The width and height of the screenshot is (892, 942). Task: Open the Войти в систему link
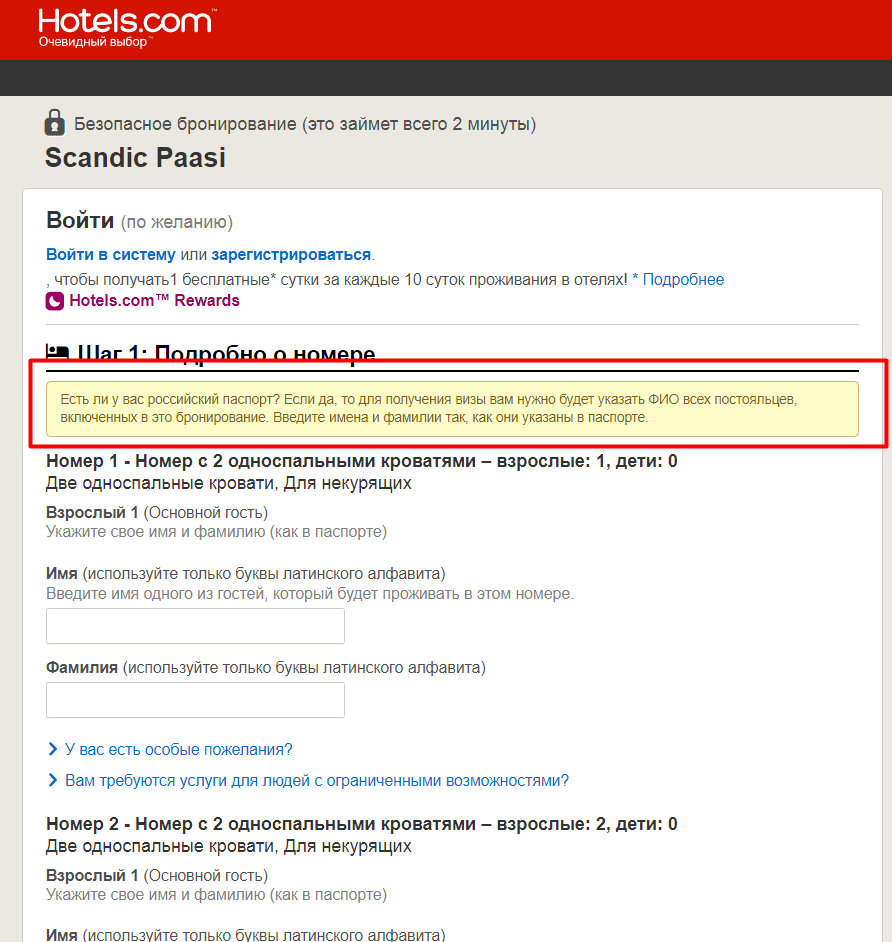click(x=111, y=255)
